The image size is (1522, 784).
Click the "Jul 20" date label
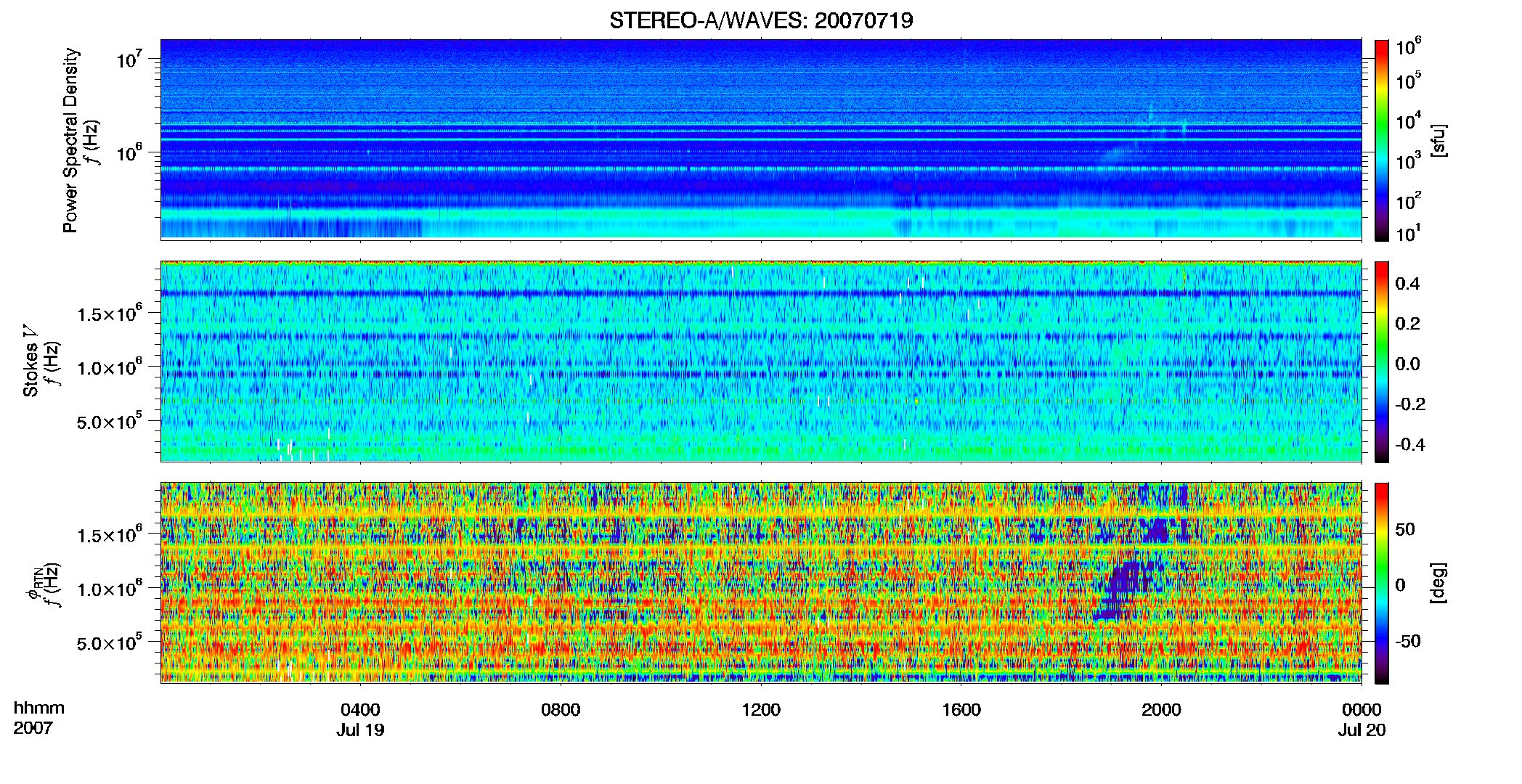1362,730
